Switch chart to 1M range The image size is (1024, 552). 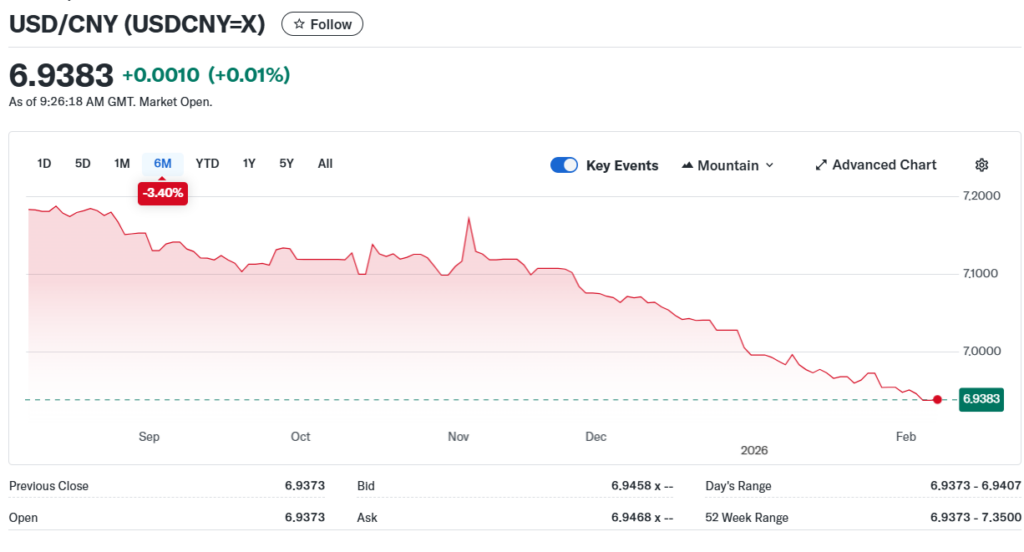pyautogui.click(x=122, y=163)
